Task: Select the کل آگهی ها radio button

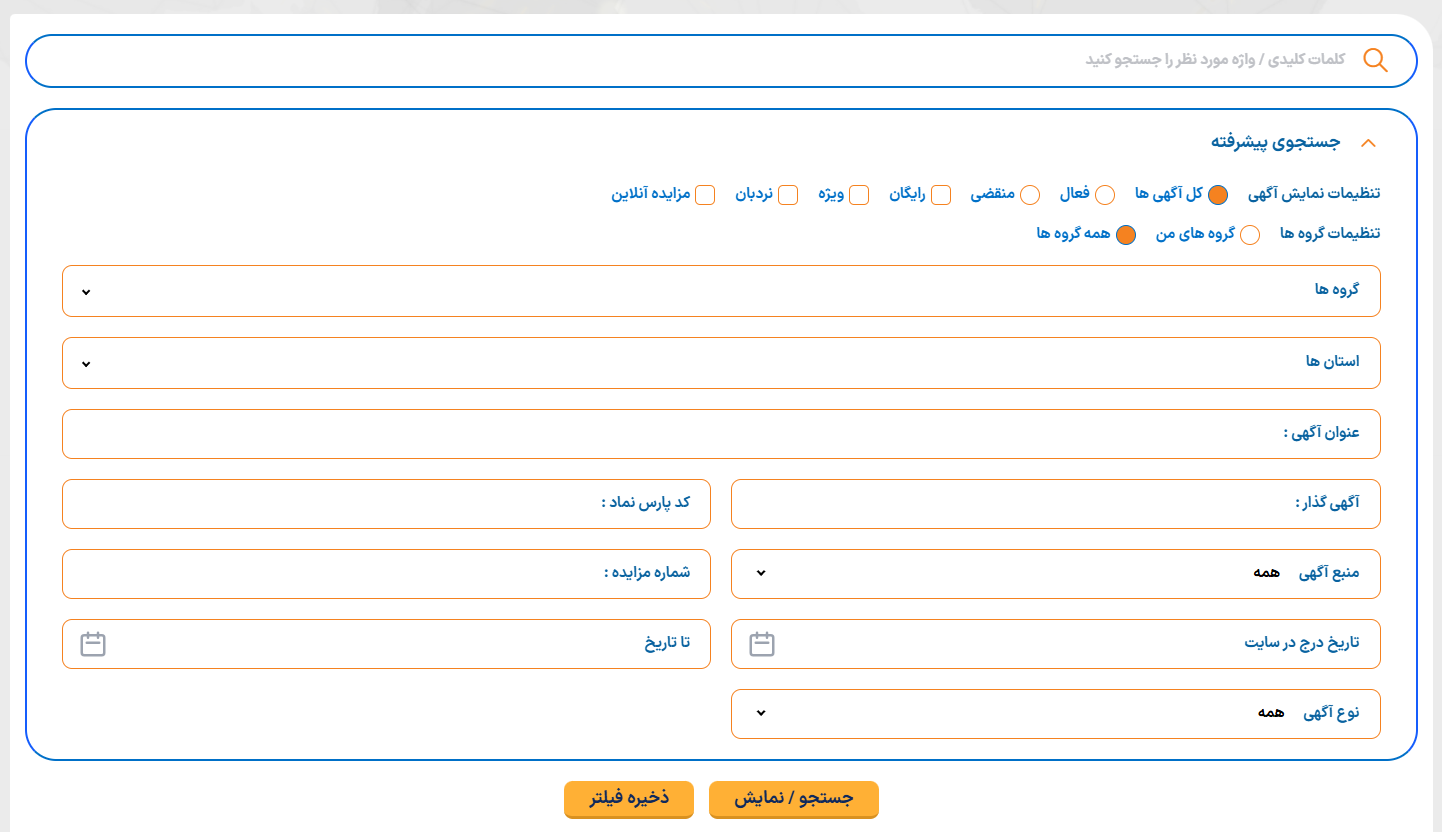Action: [x=1217, y=195]
